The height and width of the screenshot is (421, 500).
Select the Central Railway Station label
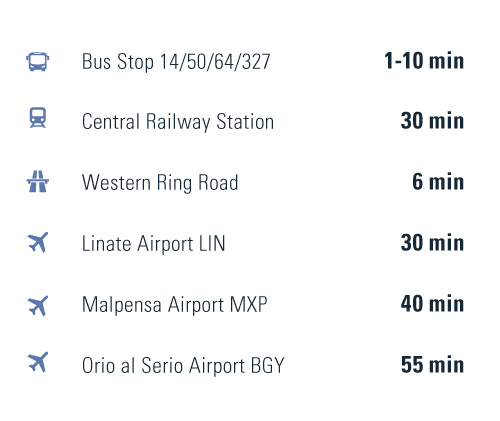coord(178,121)
